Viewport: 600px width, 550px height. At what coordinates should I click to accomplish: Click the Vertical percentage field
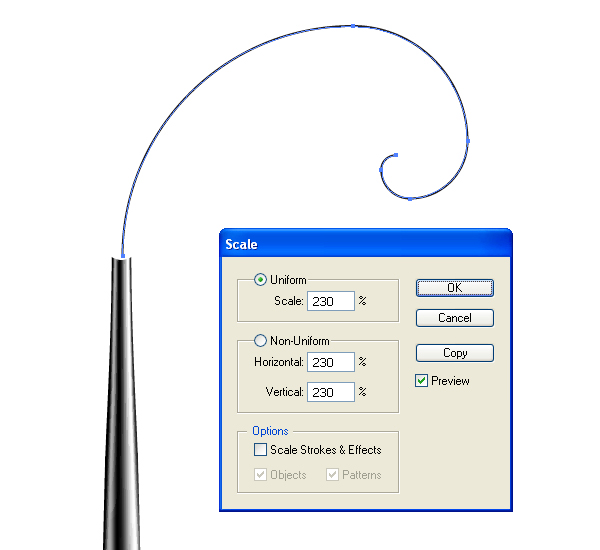point(331,392)
